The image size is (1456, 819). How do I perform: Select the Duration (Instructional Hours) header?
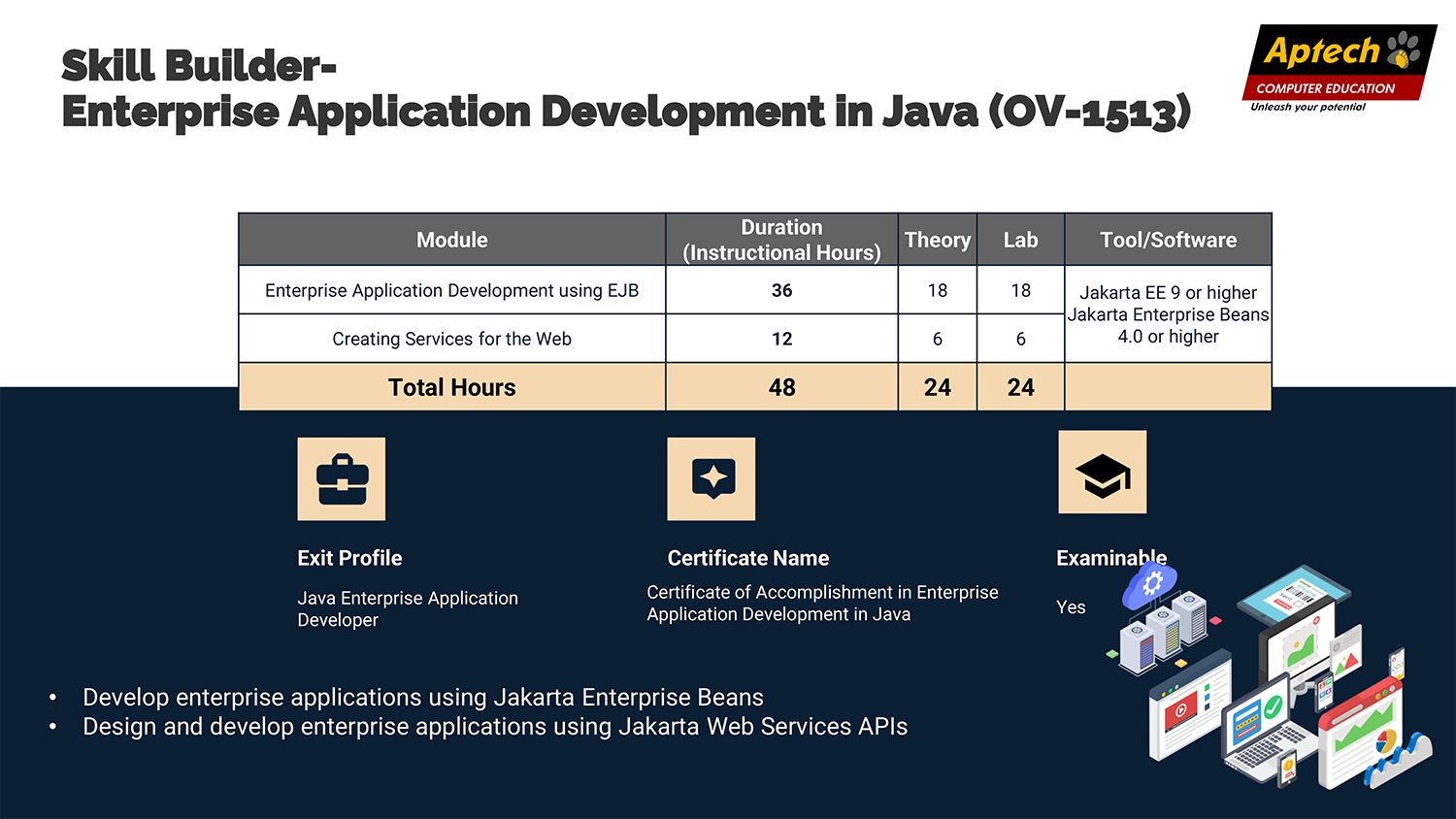[781, 240]
